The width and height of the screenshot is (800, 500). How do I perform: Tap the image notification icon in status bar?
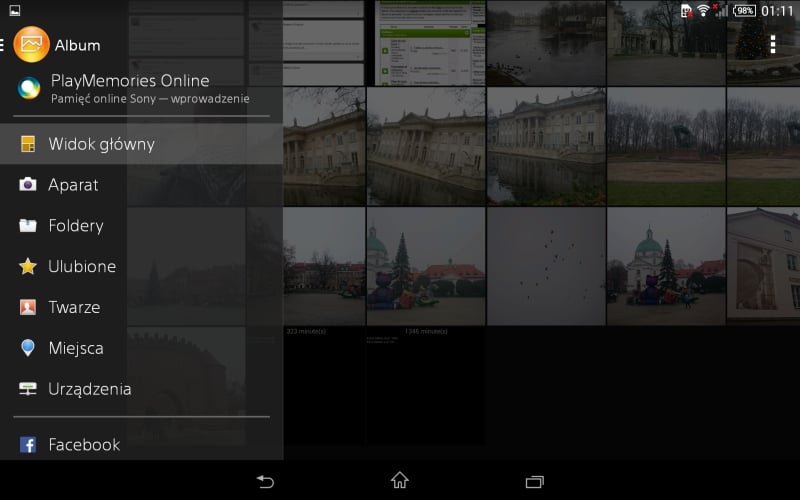[x=15, y=10]
